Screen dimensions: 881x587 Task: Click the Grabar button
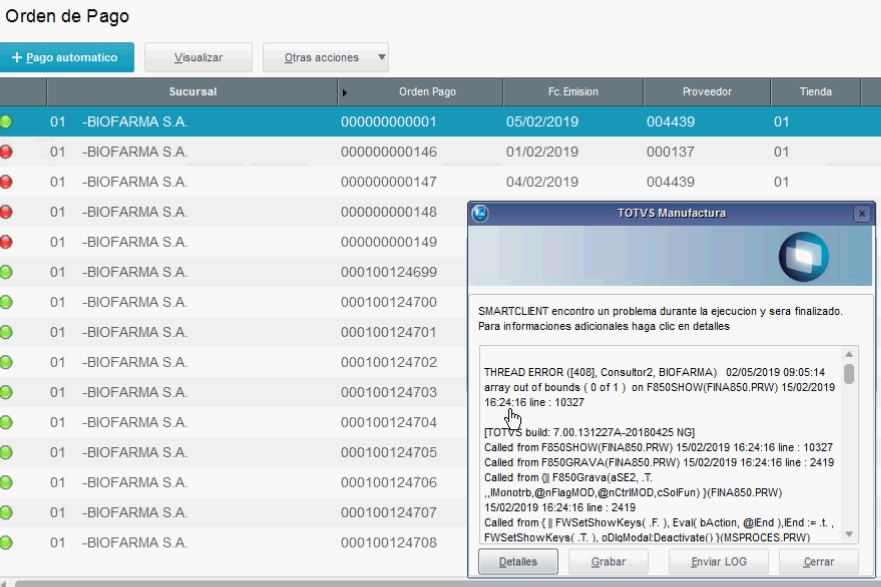click(x=608, y=562)
